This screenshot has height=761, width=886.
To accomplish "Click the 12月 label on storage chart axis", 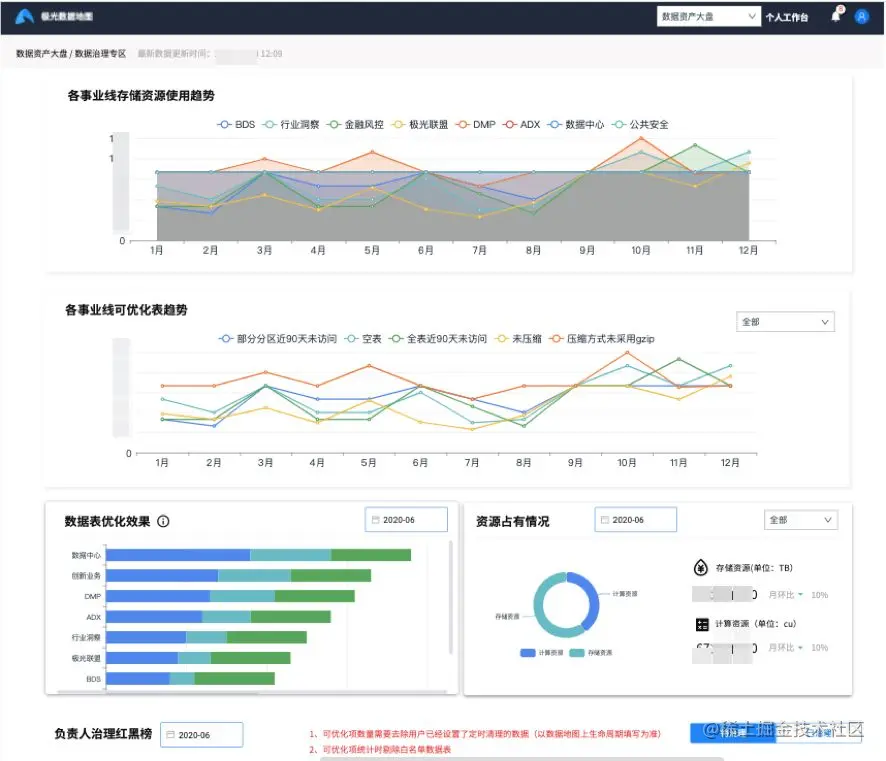I will [748, 250].
